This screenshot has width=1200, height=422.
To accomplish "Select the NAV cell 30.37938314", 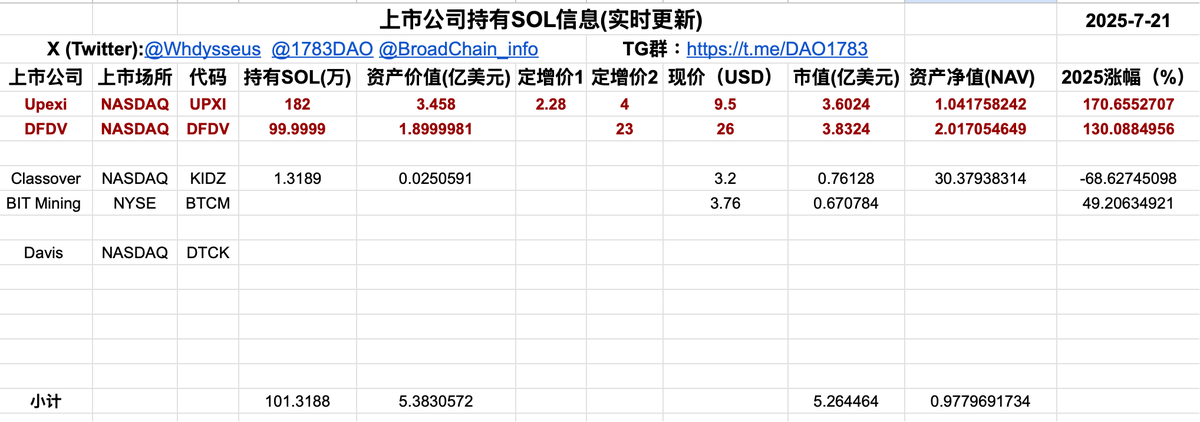I will [982, 179].
